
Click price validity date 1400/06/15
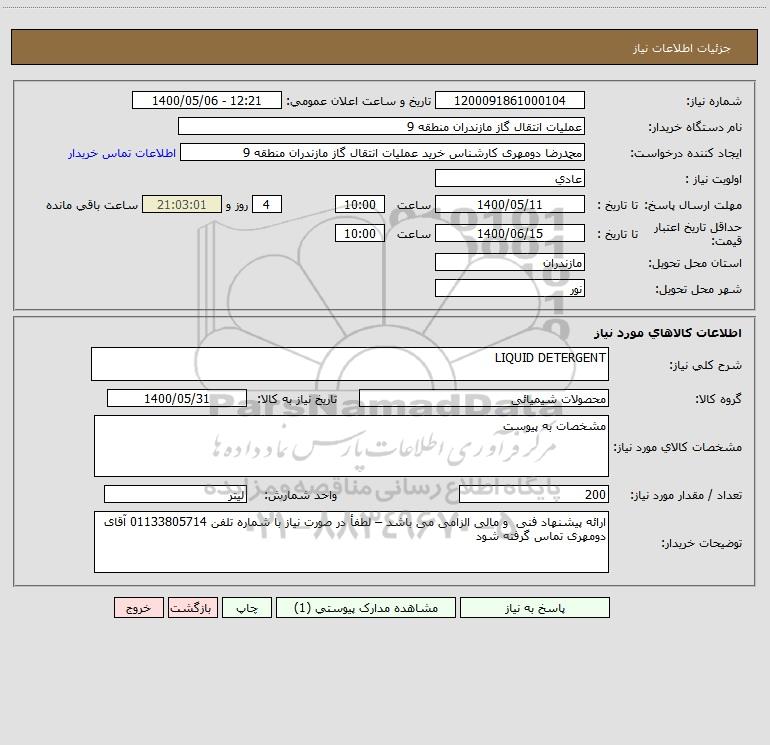pyautogui.click(x=510, y=233)
